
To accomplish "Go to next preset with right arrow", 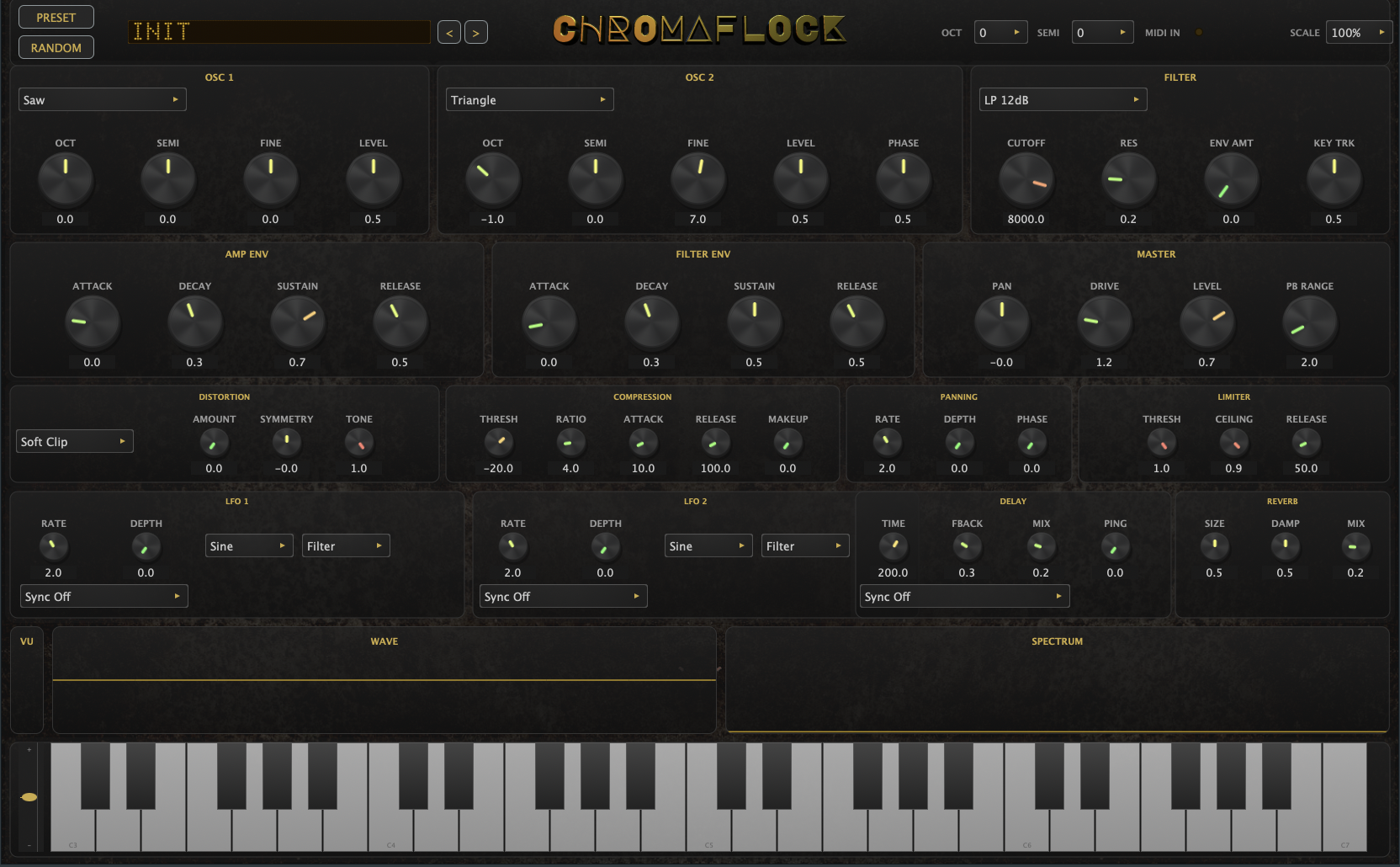I will point(476,33).
